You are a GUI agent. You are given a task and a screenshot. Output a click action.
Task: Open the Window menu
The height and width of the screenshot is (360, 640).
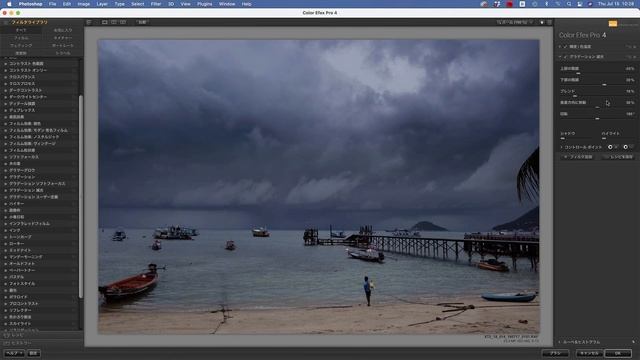tap(227, 4)
